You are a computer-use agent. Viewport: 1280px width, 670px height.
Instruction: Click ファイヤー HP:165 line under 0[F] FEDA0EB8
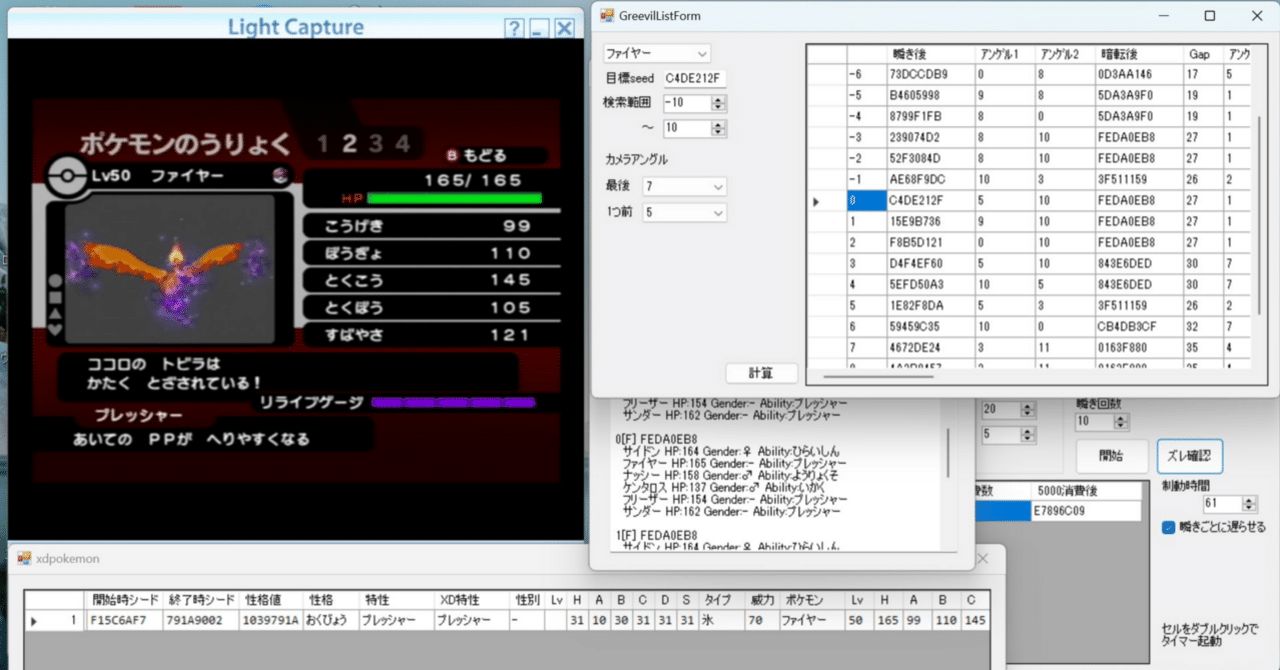(734, 463)
